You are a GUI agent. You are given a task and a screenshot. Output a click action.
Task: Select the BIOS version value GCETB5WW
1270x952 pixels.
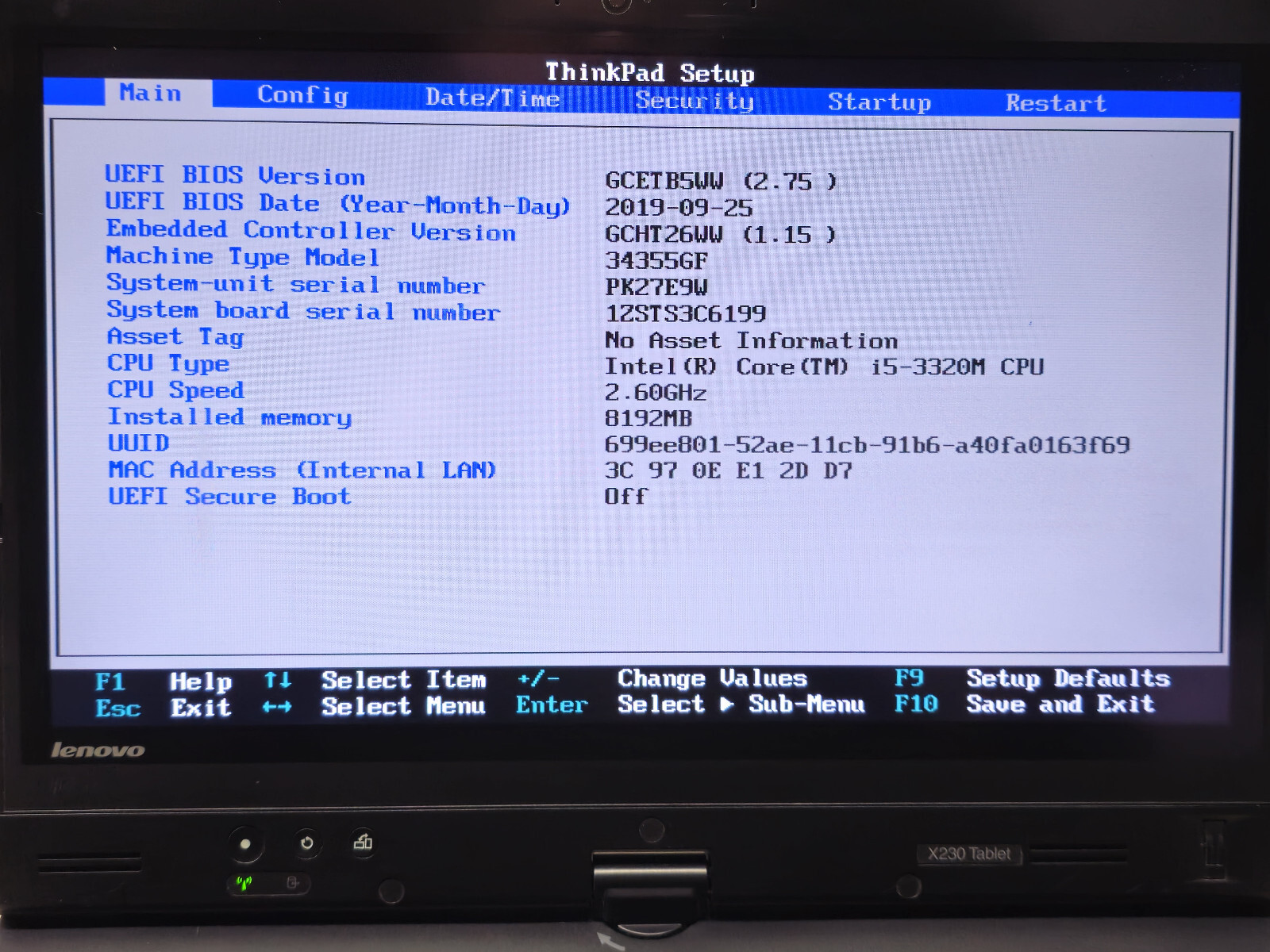point(721,181)
